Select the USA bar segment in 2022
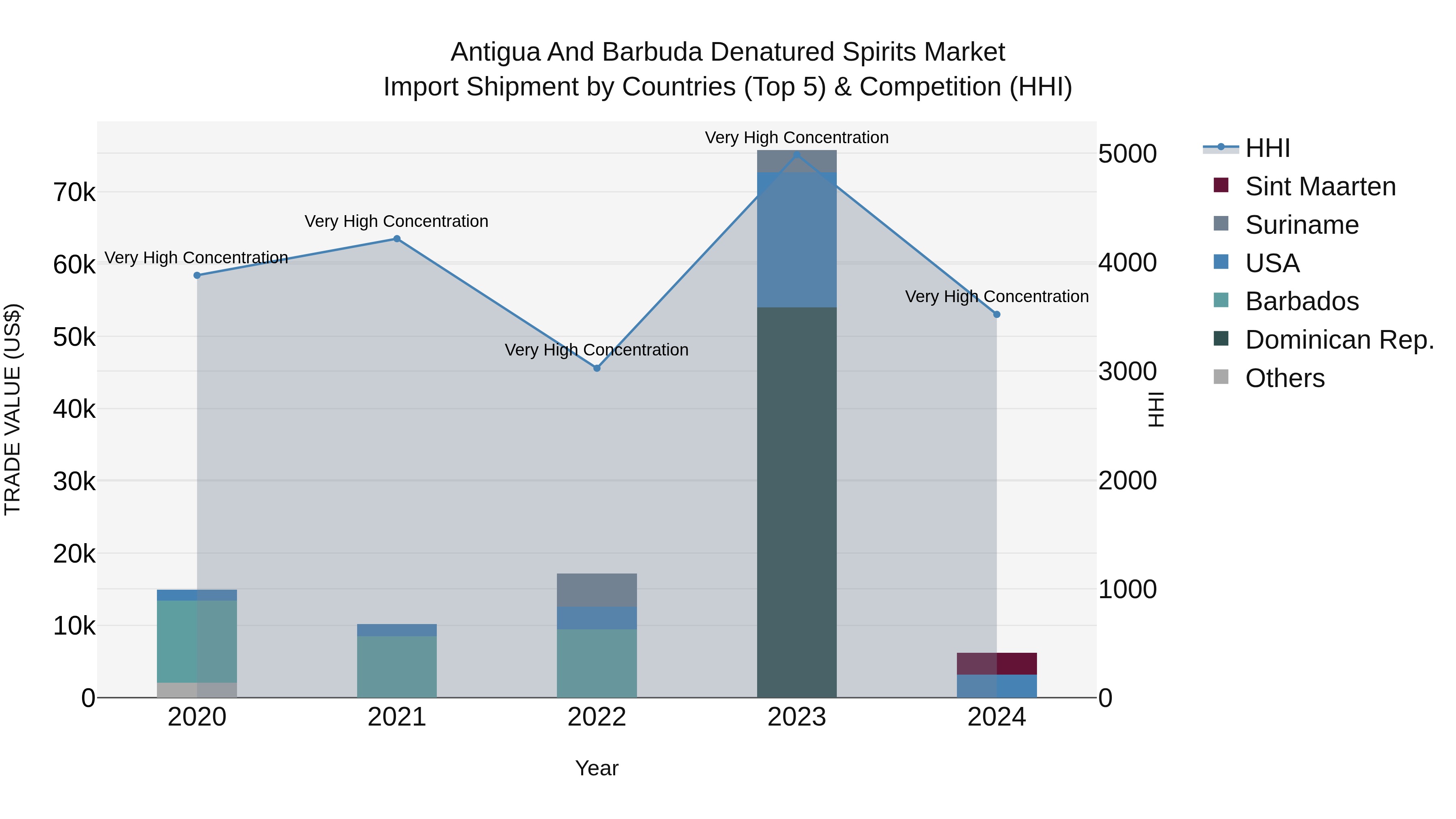1456x819 pixels. pyautogui.click(x=597, y=618)
